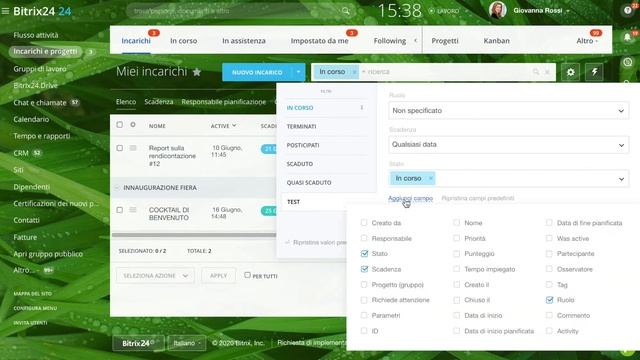
Task: Click the horizontal scrollbar under the task table
Action: 194,235
